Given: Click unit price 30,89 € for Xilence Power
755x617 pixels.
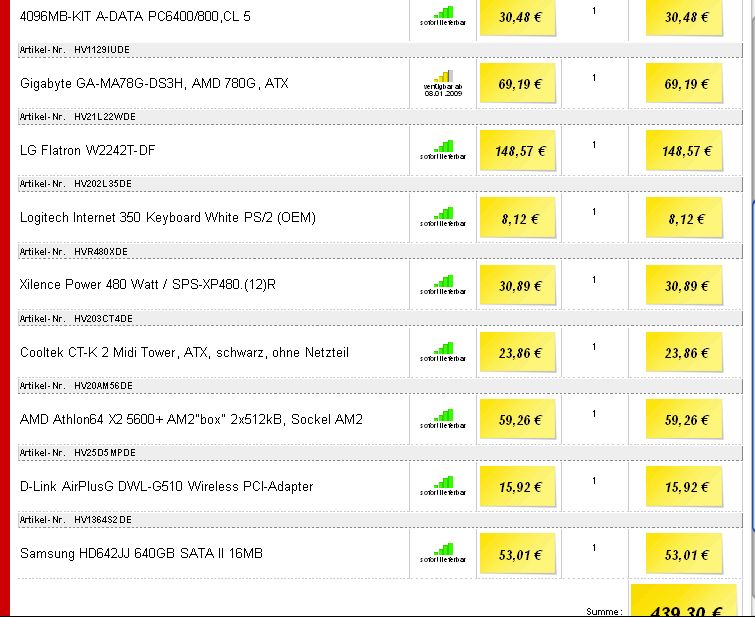Looking at the screenshot, I should point(518,286).
